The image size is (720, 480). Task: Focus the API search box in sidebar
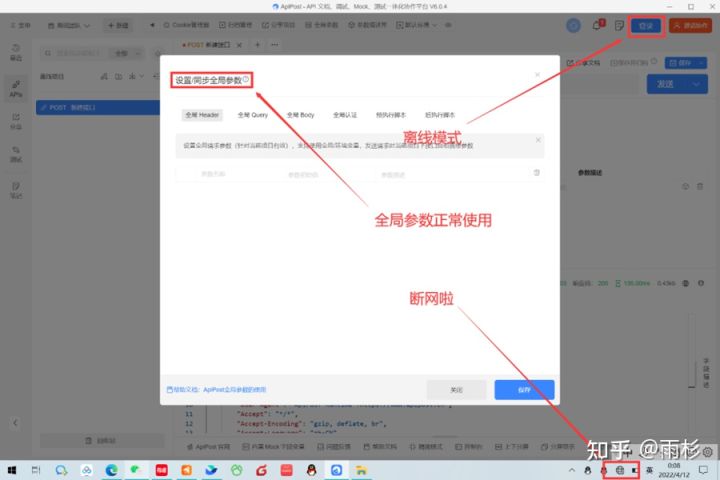coord(73,53)
